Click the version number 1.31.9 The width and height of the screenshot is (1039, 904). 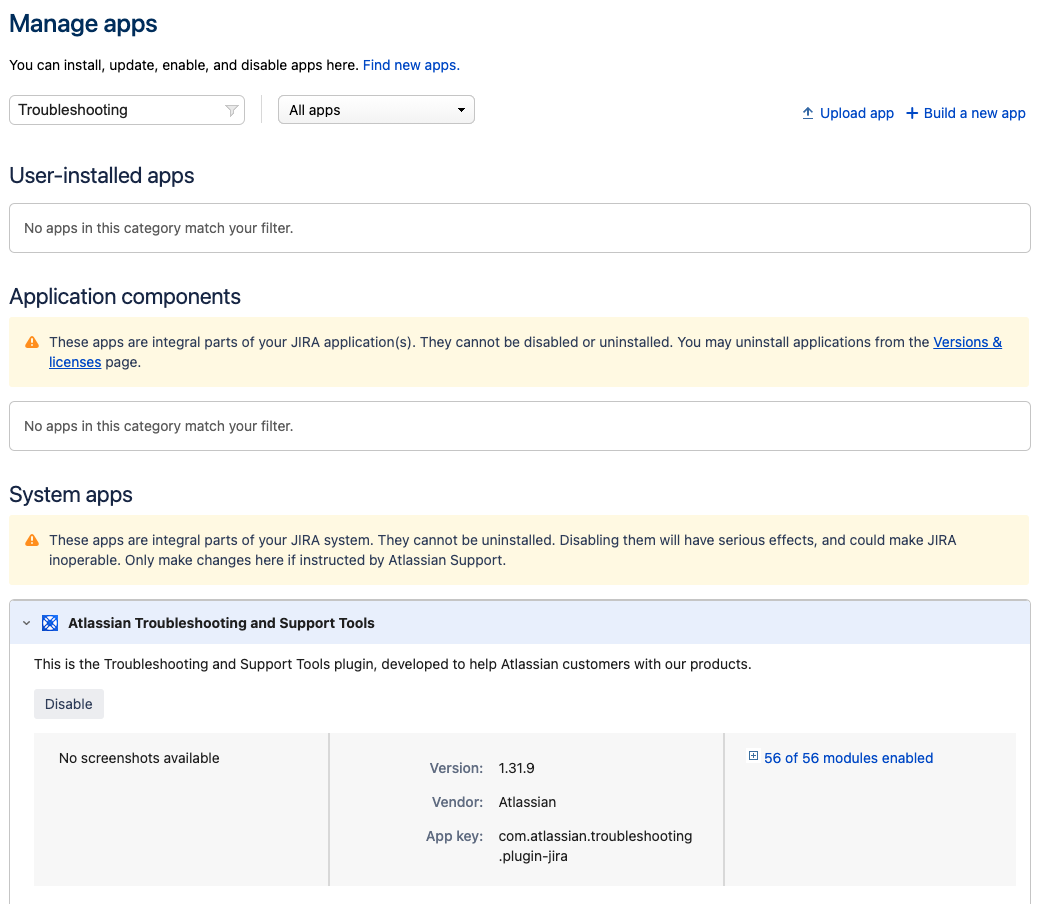[516, 768]
